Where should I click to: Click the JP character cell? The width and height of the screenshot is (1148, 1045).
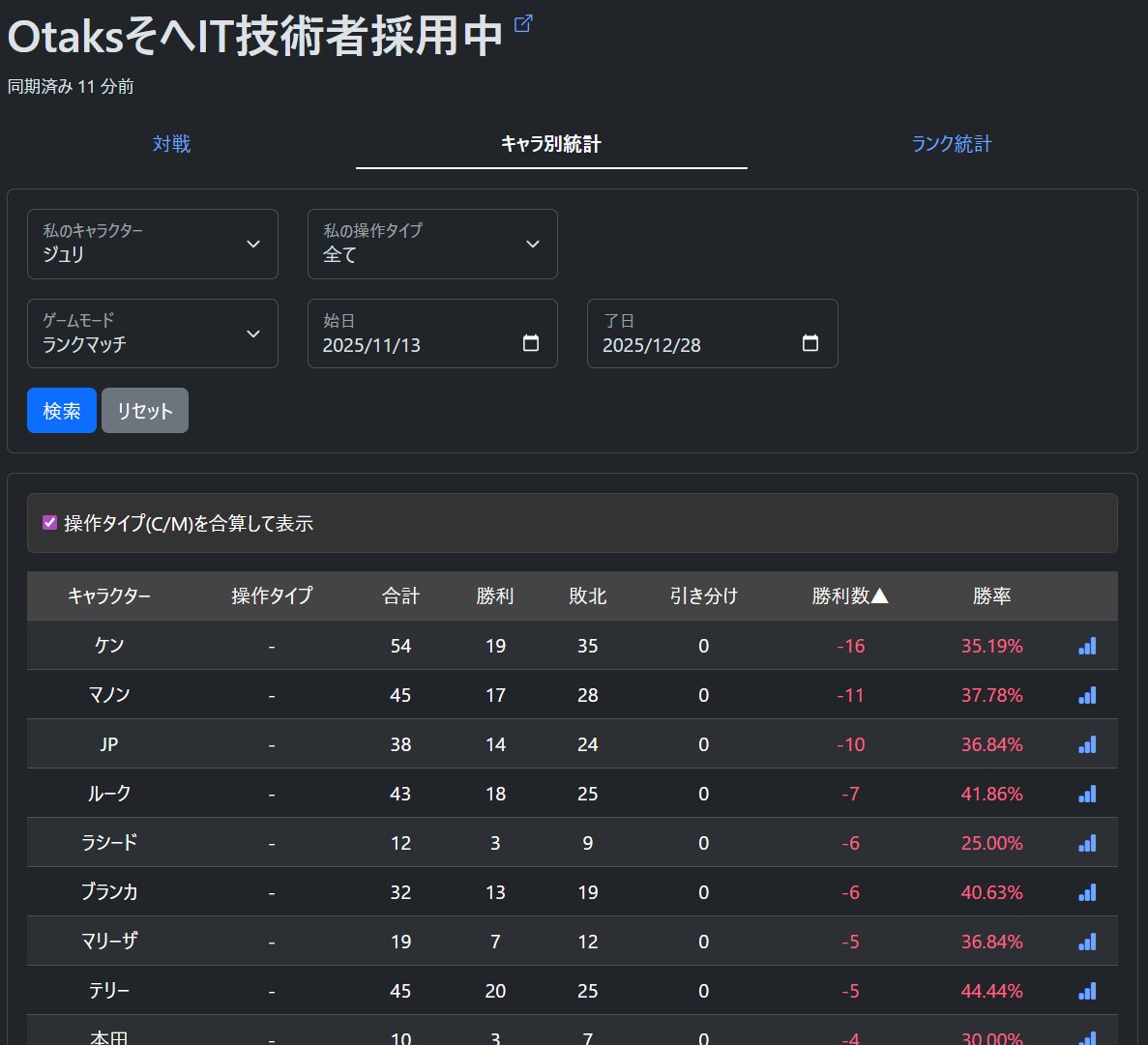pyautogui.click(x=109, y=744)
